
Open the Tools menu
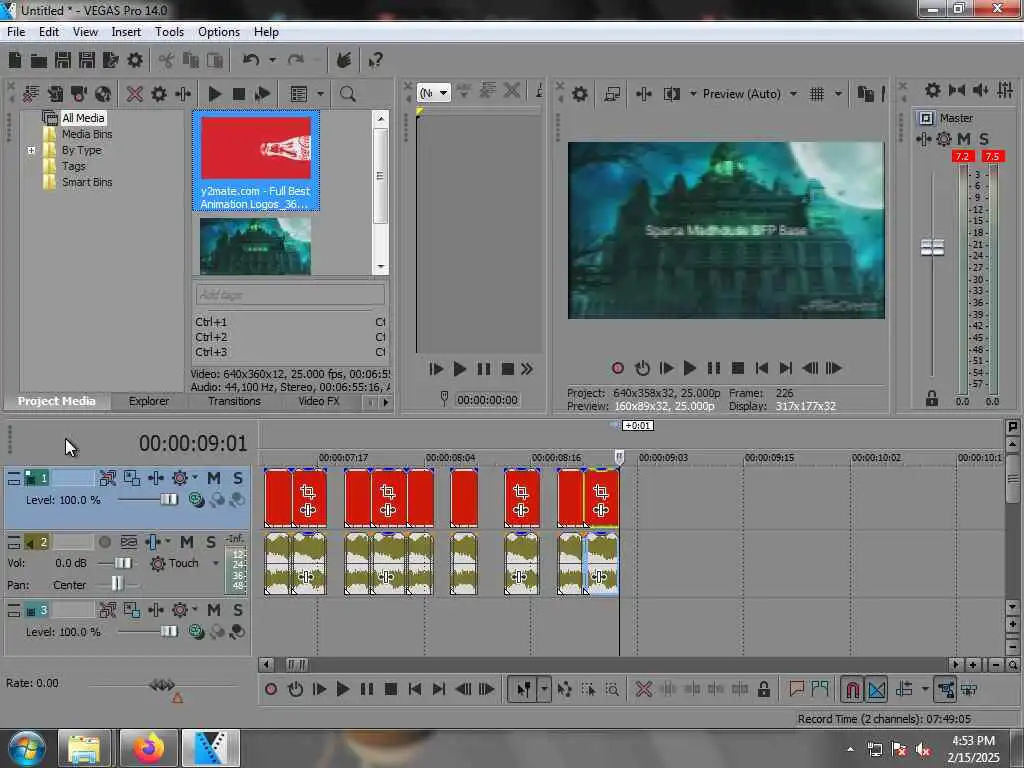(169, 32)
